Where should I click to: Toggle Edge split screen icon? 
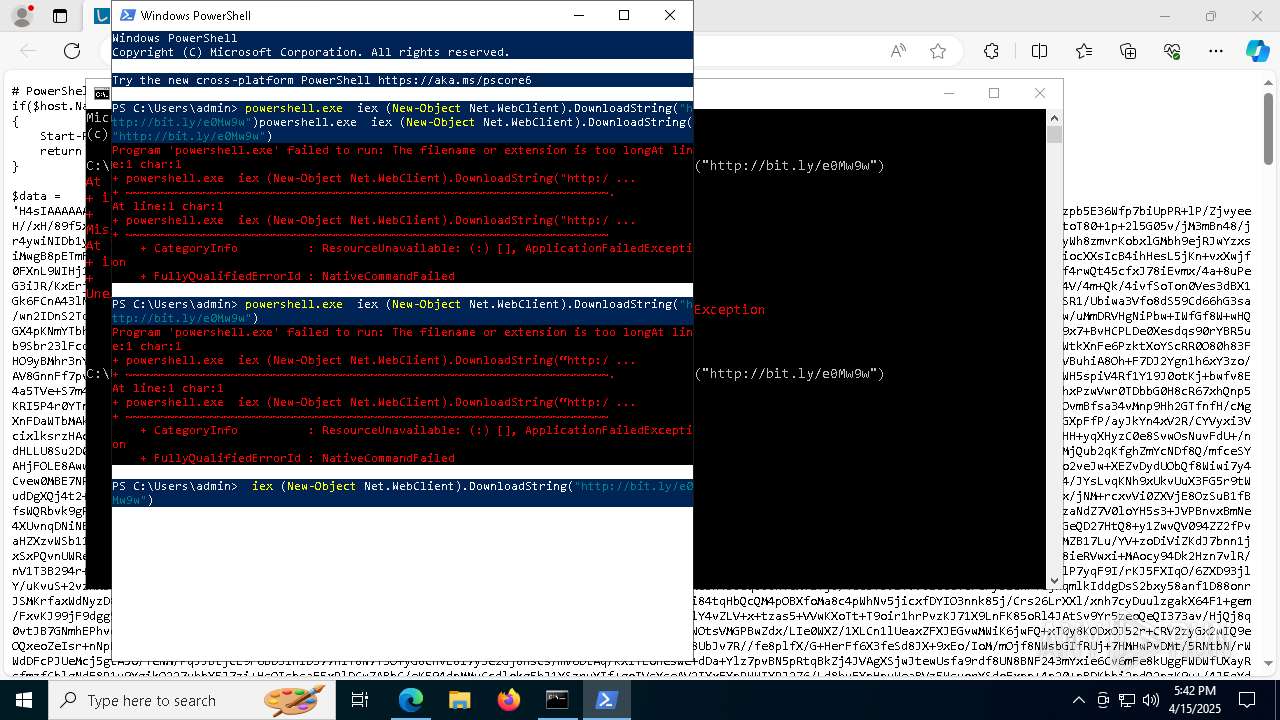[1039, 51]
